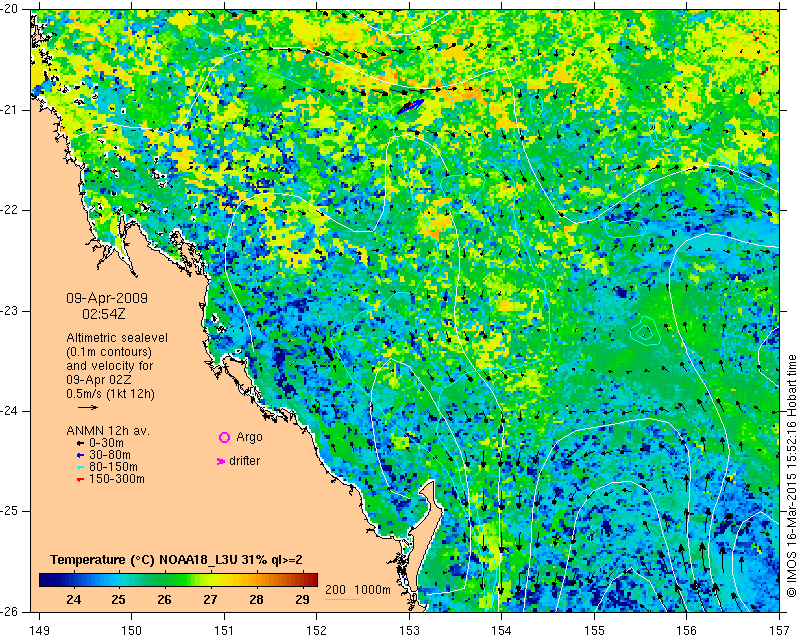Click the 'and velocity for' text line
This screenshot has height=640, width=800.
click(x=110, y=365)
